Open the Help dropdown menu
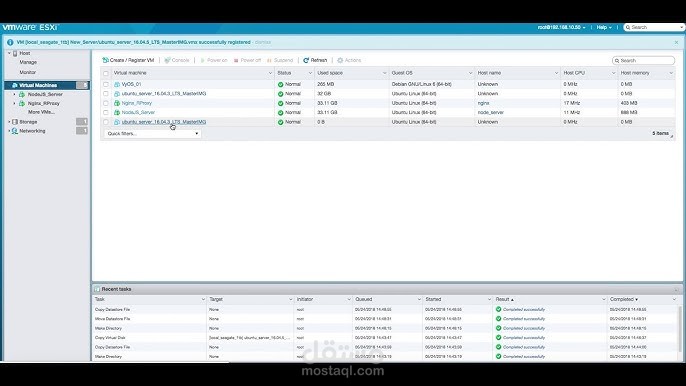The width and height of the screenshot is (686, 386). 604,27
